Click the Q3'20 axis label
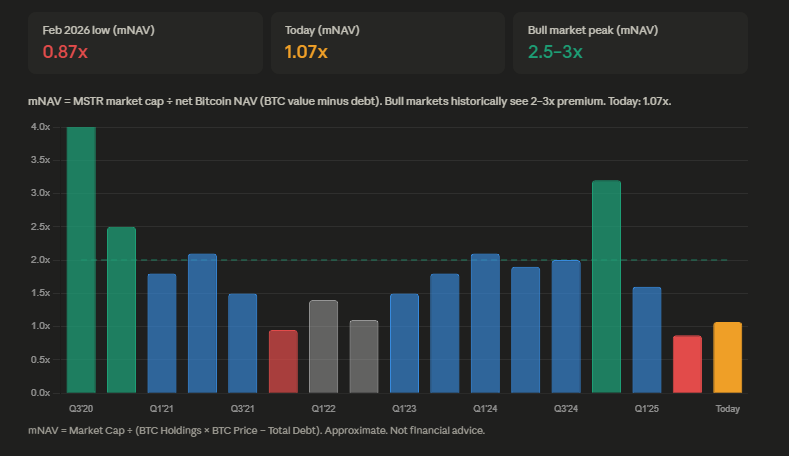The width and height of the screenshot is (789, 456). click(x=81, y=409)
